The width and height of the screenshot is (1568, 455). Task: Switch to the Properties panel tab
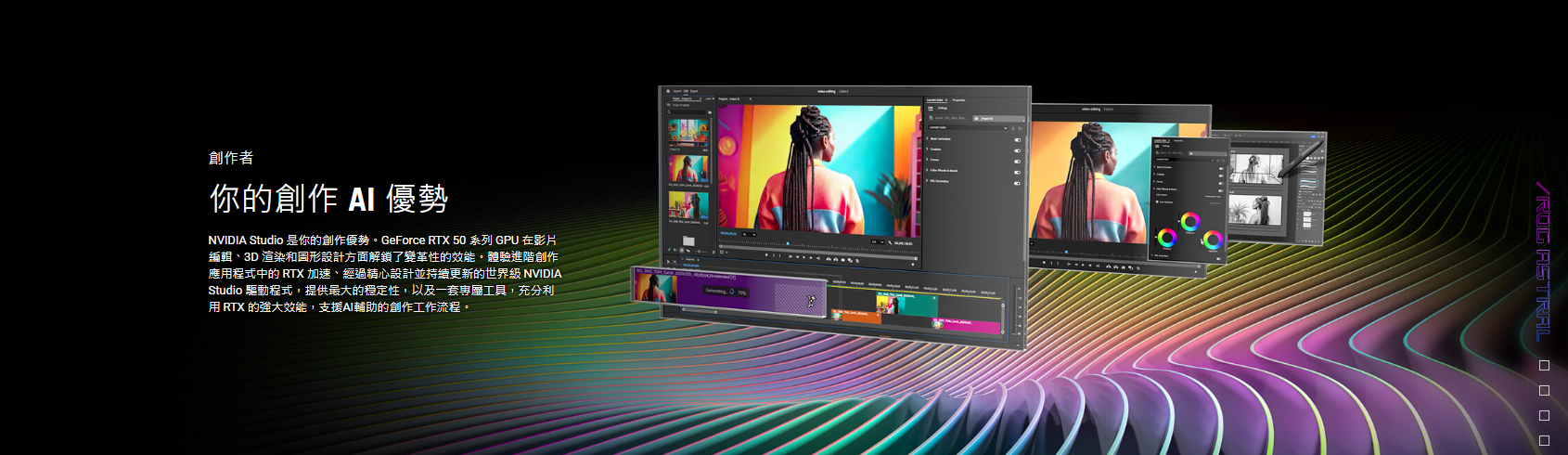tap(958, 100)
